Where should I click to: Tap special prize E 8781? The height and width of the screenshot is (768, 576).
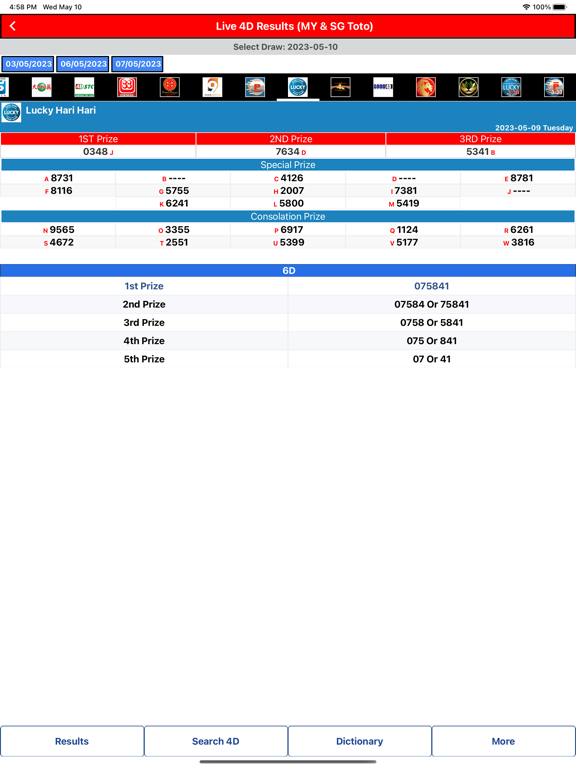point(519,178)
